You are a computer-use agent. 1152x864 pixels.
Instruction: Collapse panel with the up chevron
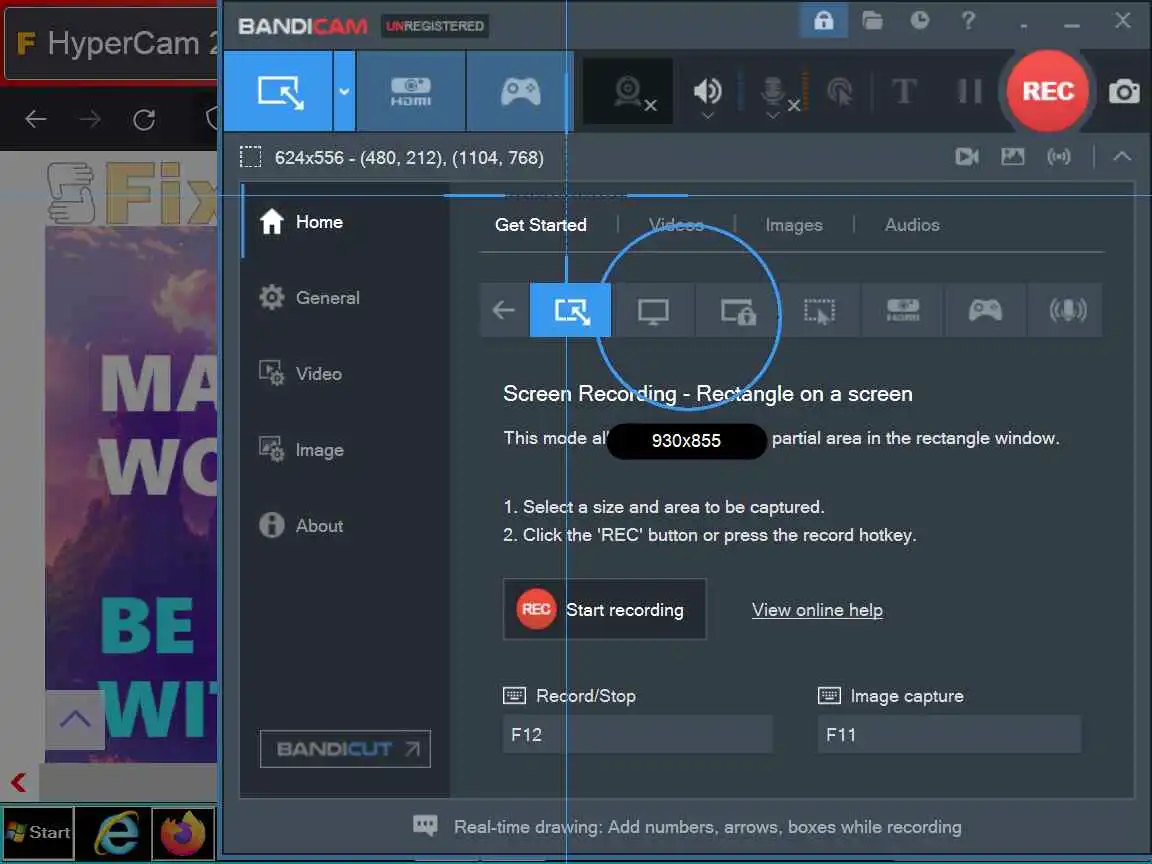1122,156
